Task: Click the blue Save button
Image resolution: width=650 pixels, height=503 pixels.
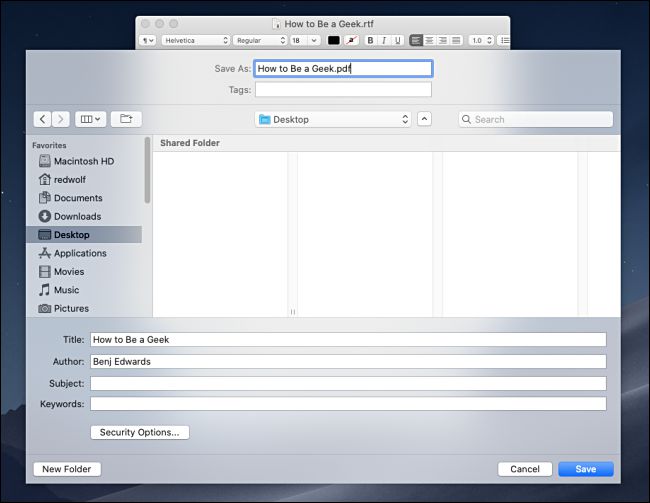Action: pos(586,469)
